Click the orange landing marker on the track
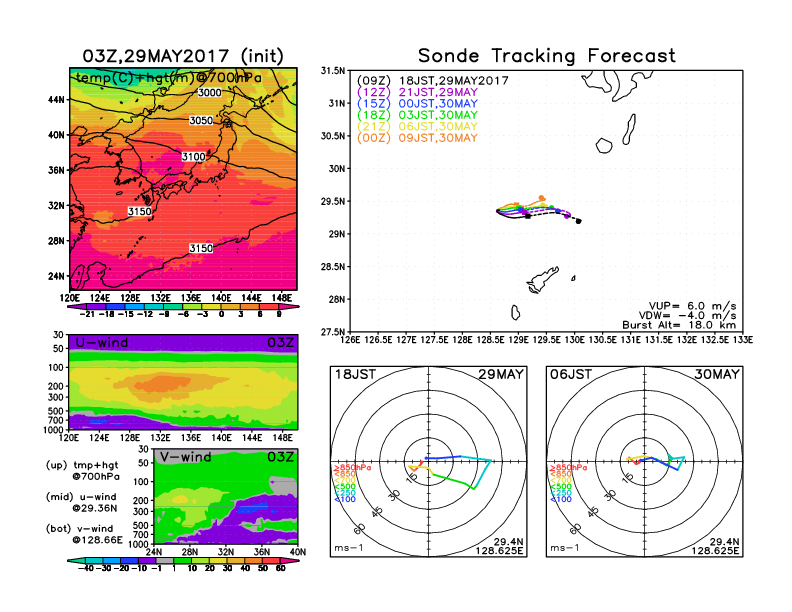 pyautogui.click(x=542, y=198)
